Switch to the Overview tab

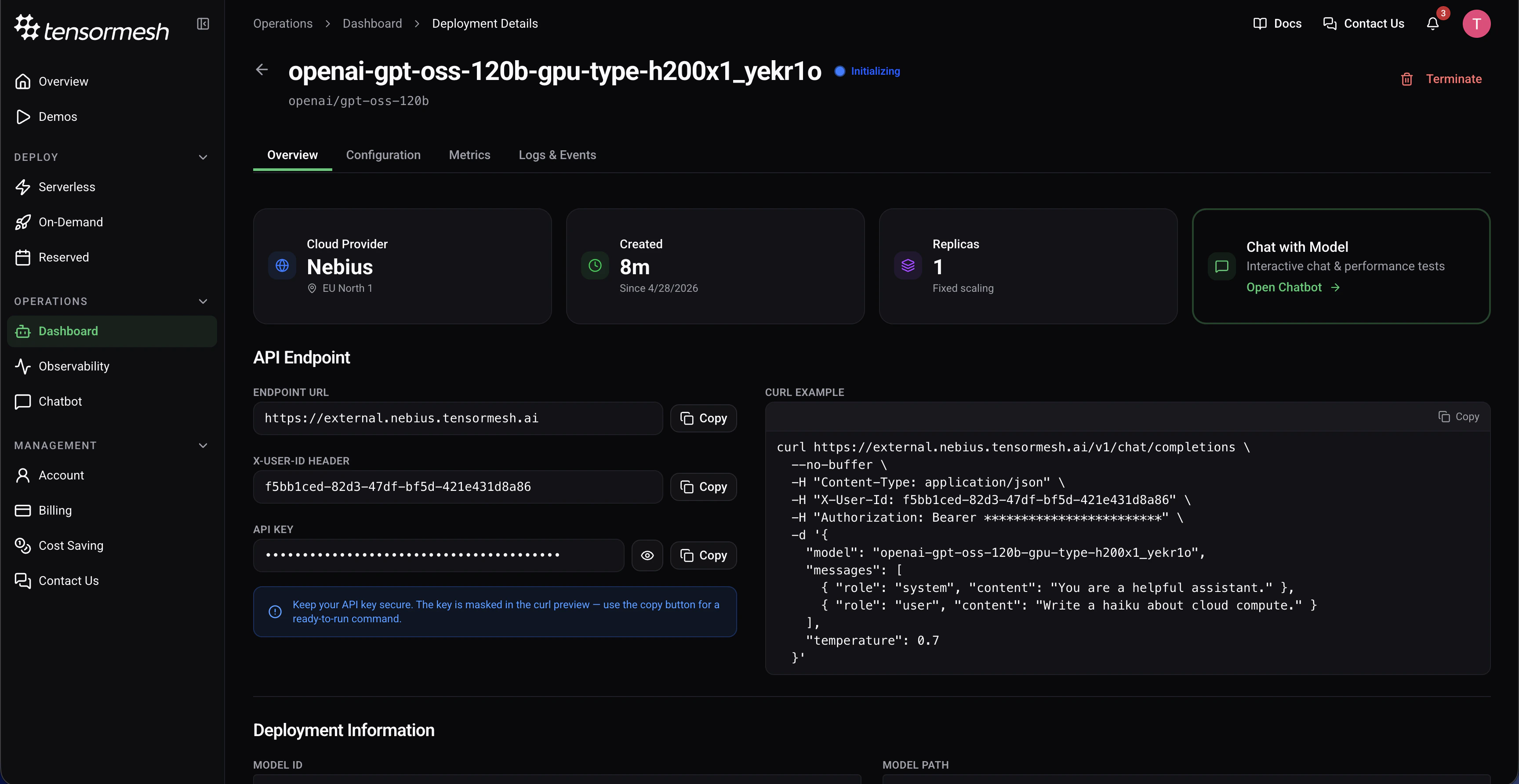tap(292, 155)
